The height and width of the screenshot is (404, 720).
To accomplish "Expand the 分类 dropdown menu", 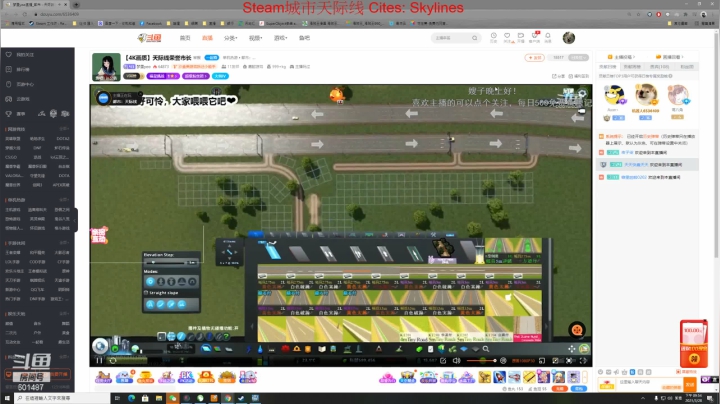I will [x=231, y=38].
